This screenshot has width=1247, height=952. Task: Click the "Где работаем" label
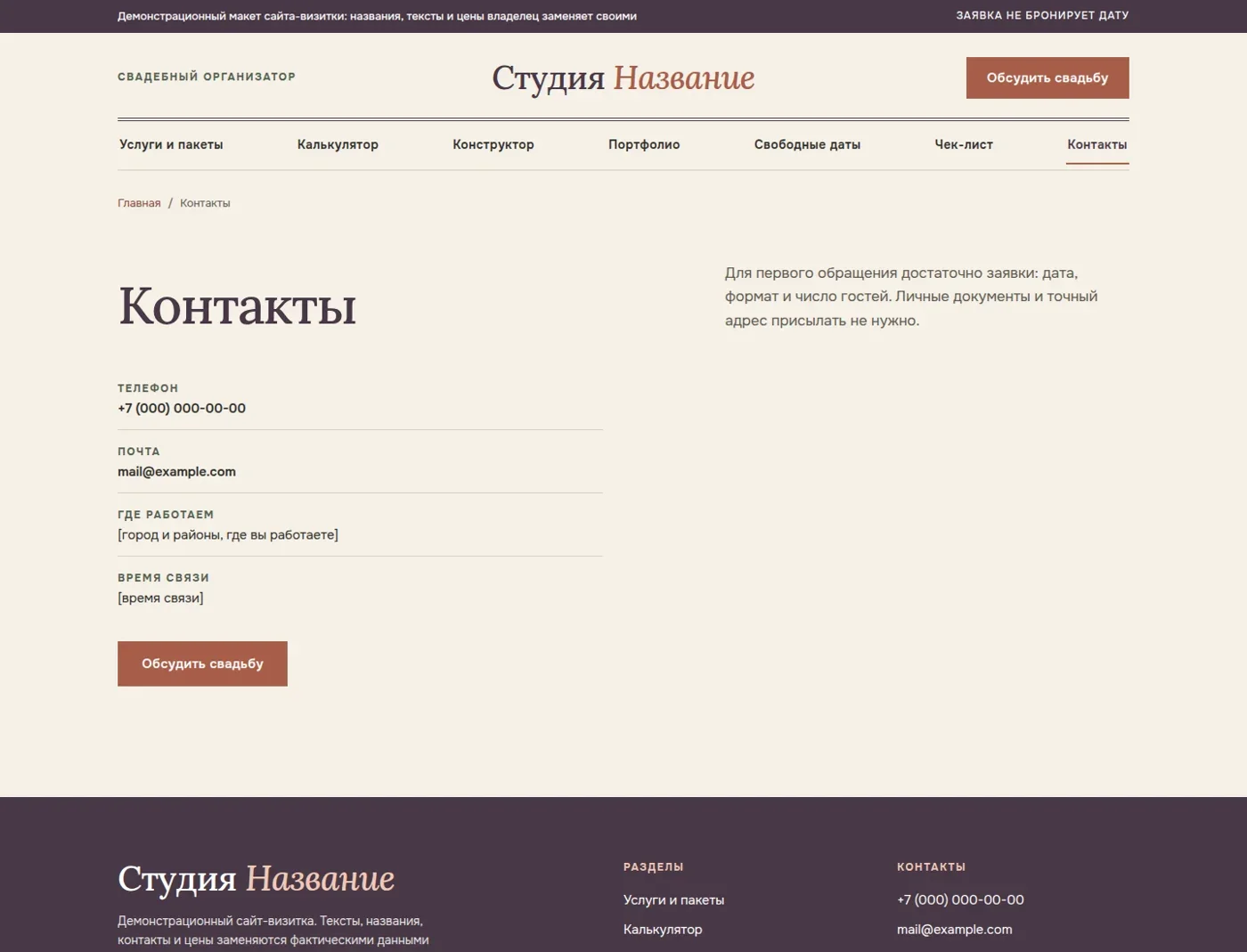pos(166,515)
